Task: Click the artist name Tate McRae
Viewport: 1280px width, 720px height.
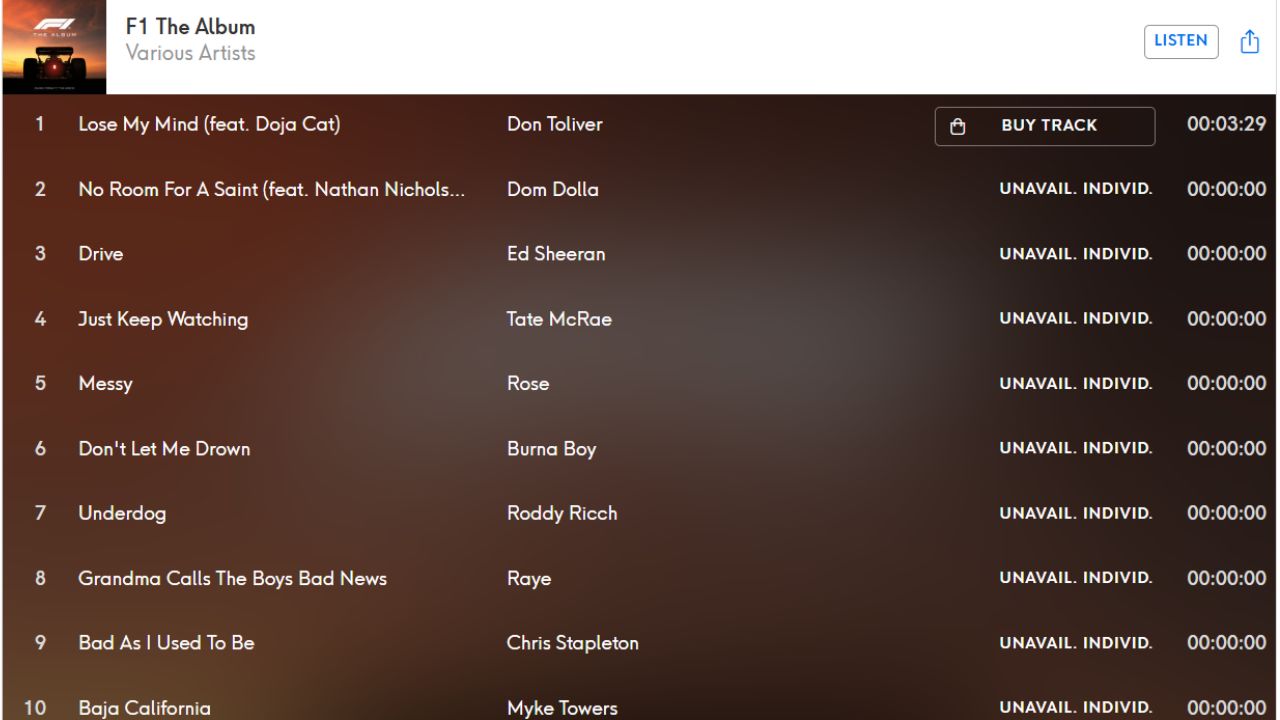Action: coord(559,319)
